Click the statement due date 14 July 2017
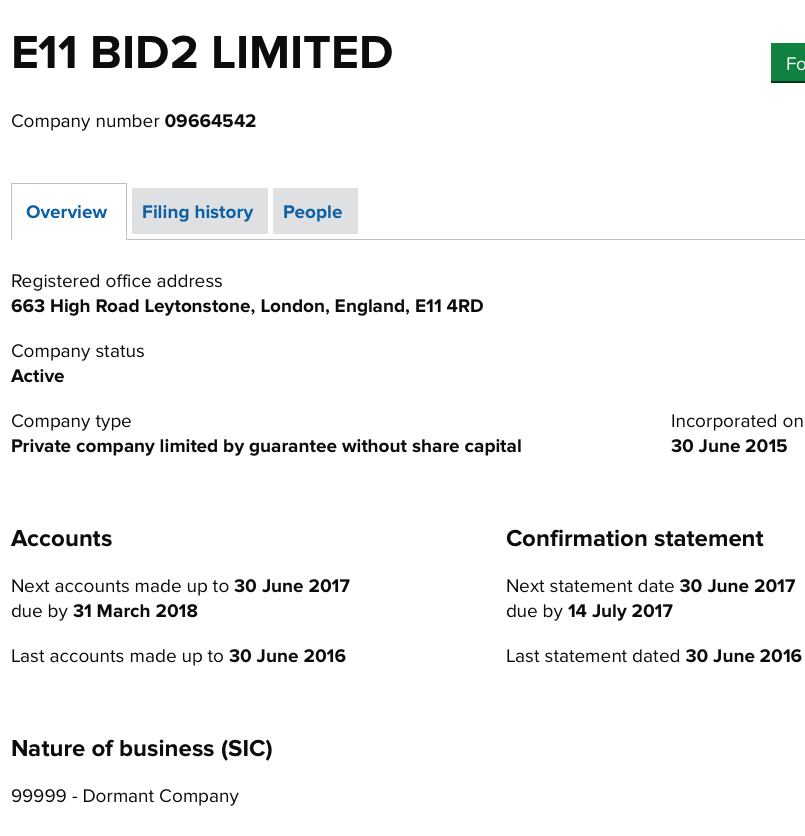The width and height of the screenshot is (805, 836). [619, 611]
